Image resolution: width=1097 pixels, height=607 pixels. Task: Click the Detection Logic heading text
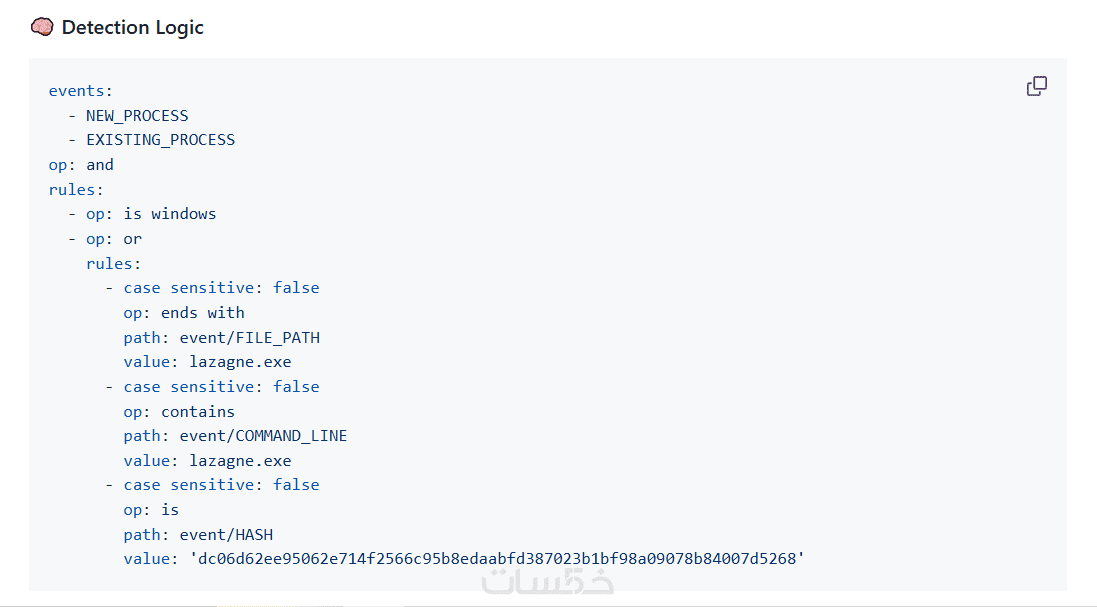tap(132, 28)
